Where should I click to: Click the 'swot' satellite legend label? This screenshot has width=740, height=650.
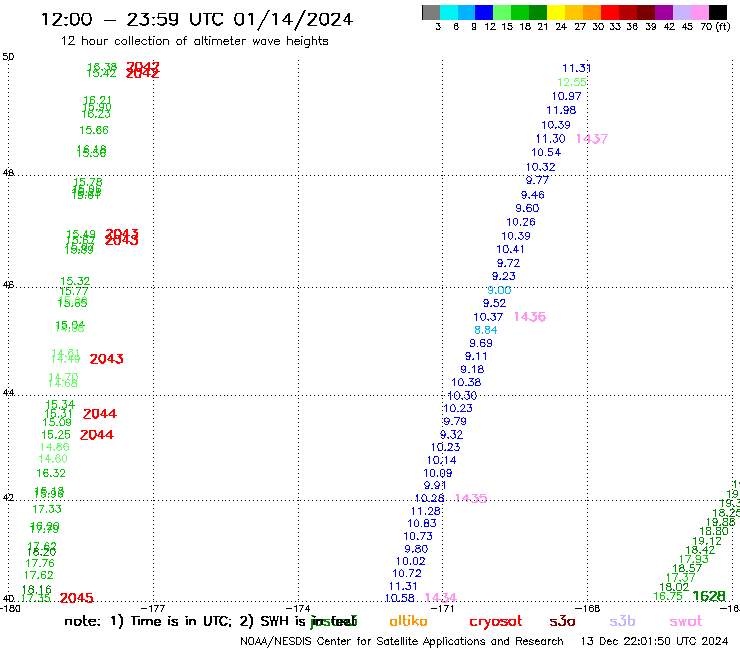click(686, 622)
